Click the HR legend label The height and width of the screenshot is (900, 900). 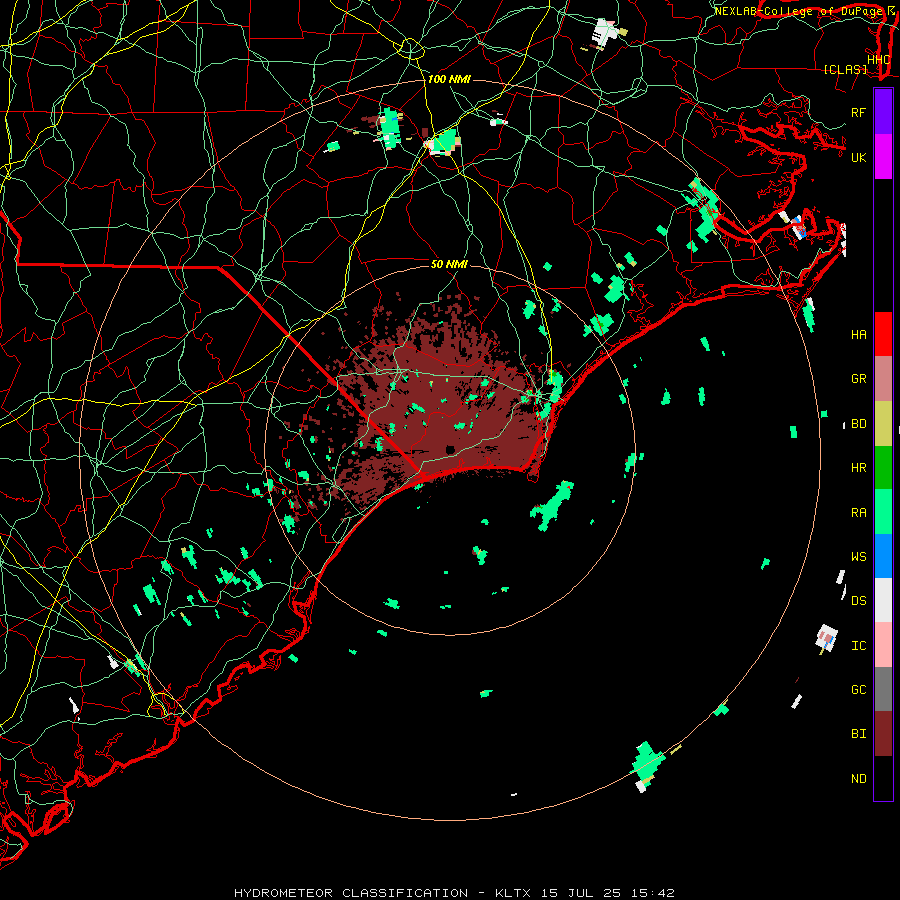858,468
